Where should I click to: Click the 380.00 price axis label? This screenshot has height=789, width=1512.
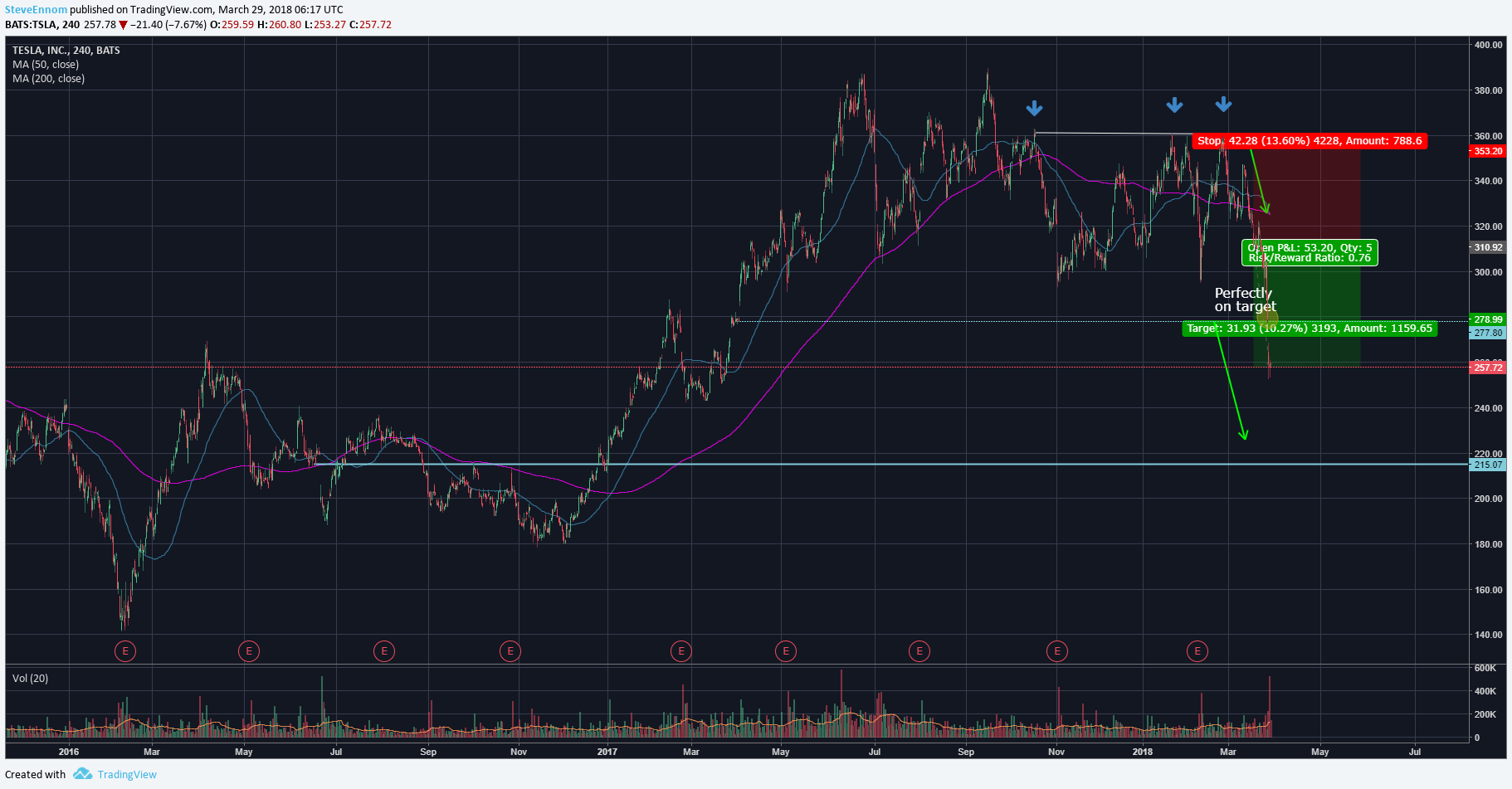click(x=1488, y=90)
